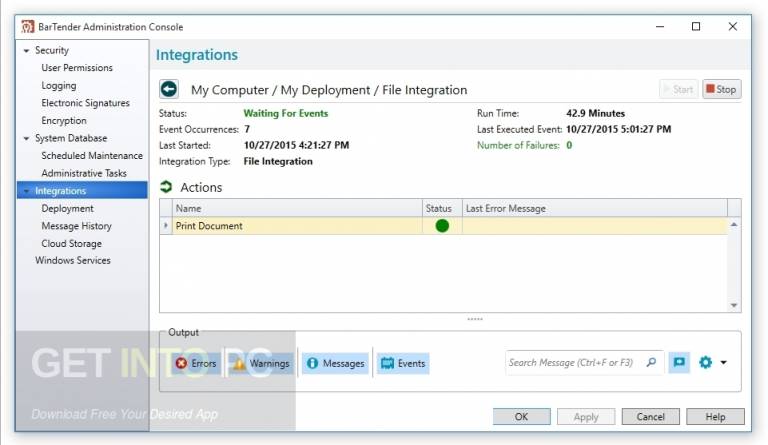Toggle the Messages filter

pyautogui.click(x=336, y=363)
